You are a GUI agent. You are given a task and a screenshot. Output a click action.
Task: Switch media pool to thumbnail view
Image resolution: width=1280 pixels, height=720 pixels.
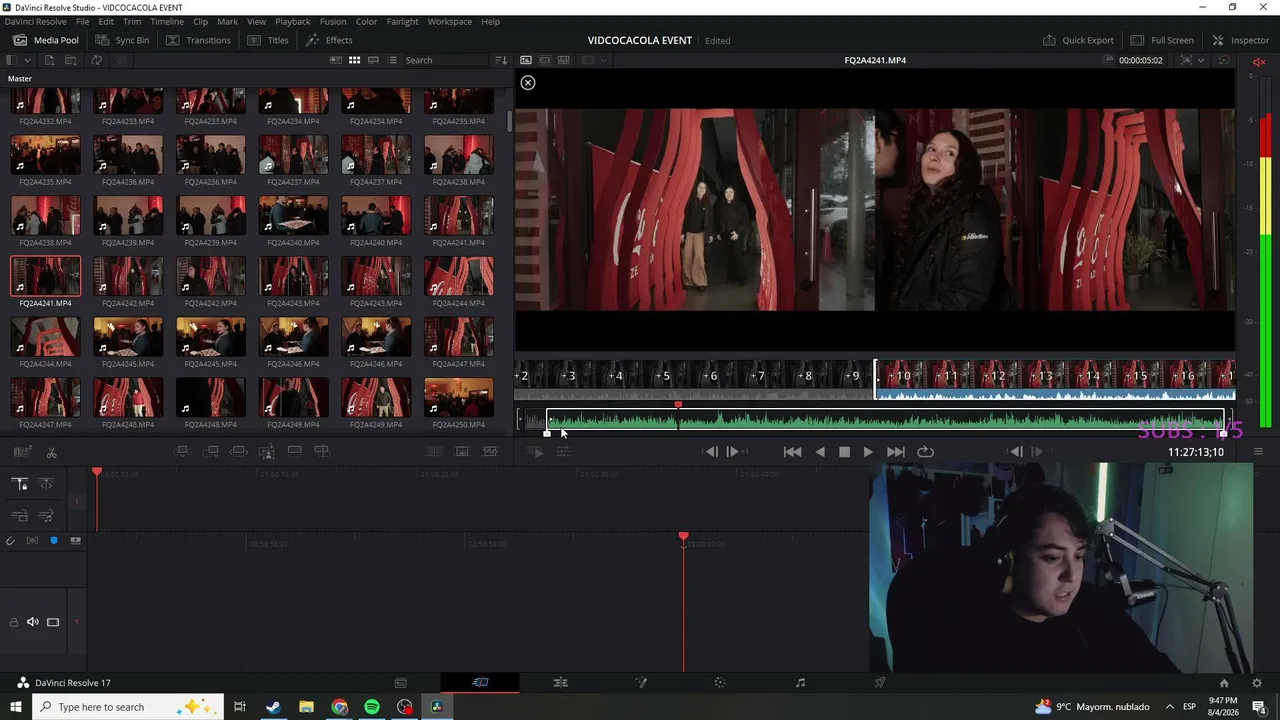[354, 60]
